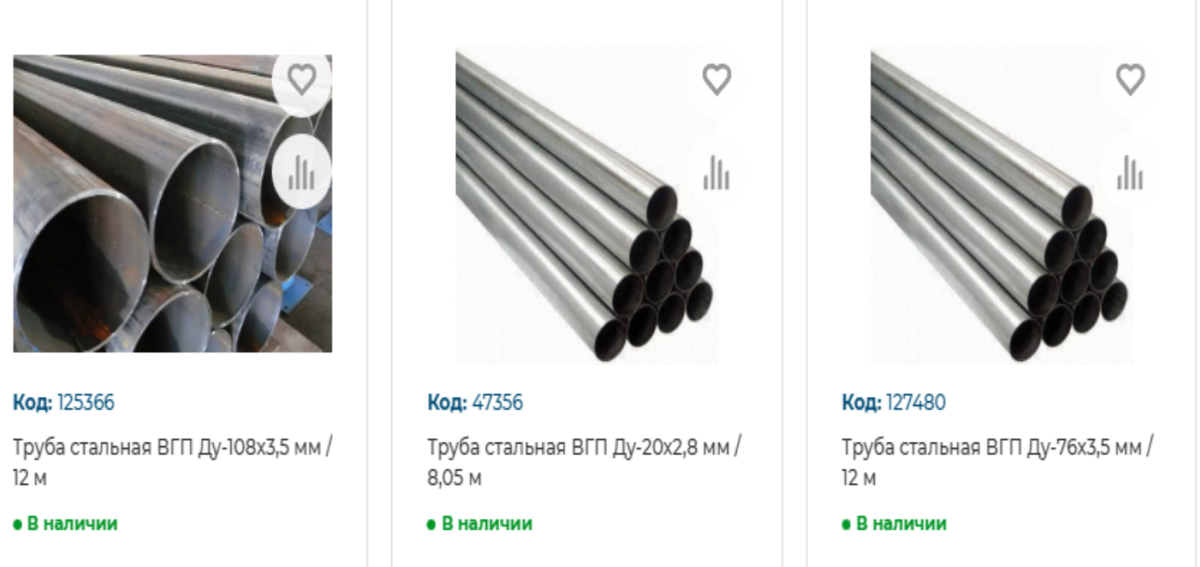Open the Труба стальная ВГП Ду-76x3,5 мм link
This screenshot has width=1200, height=567.
click(x=998, y=462)
